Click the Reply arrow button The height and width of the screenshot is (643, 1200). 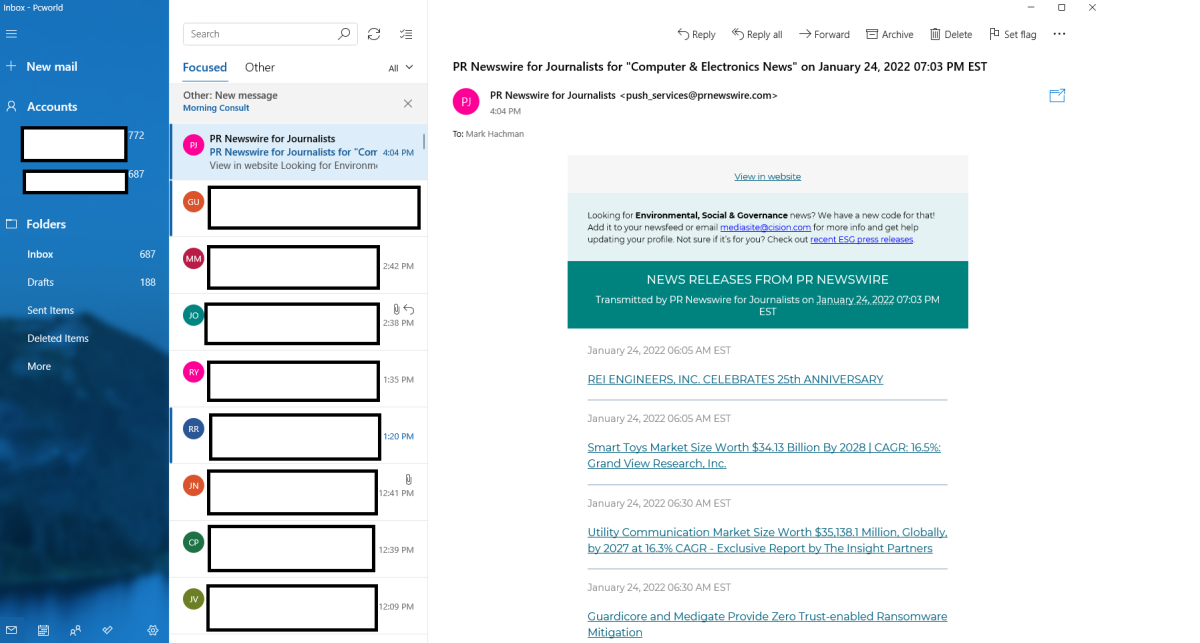coord(697,34)
